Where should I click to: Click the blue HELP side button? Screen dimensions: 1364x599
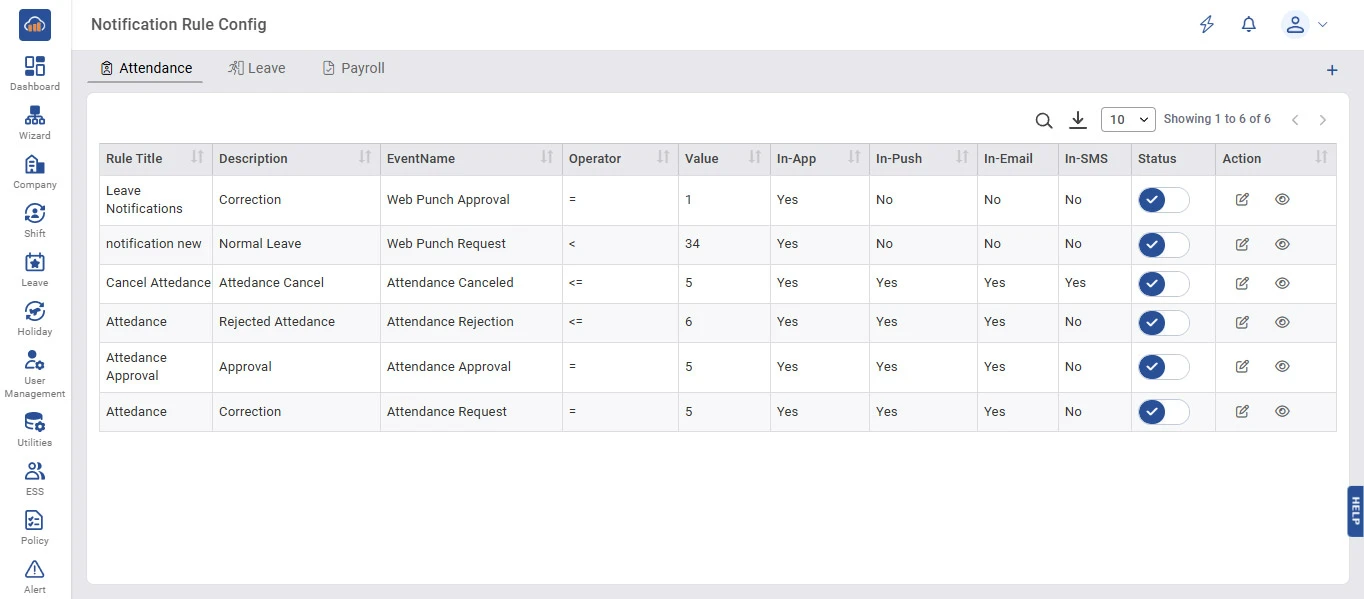point(1355,511)
